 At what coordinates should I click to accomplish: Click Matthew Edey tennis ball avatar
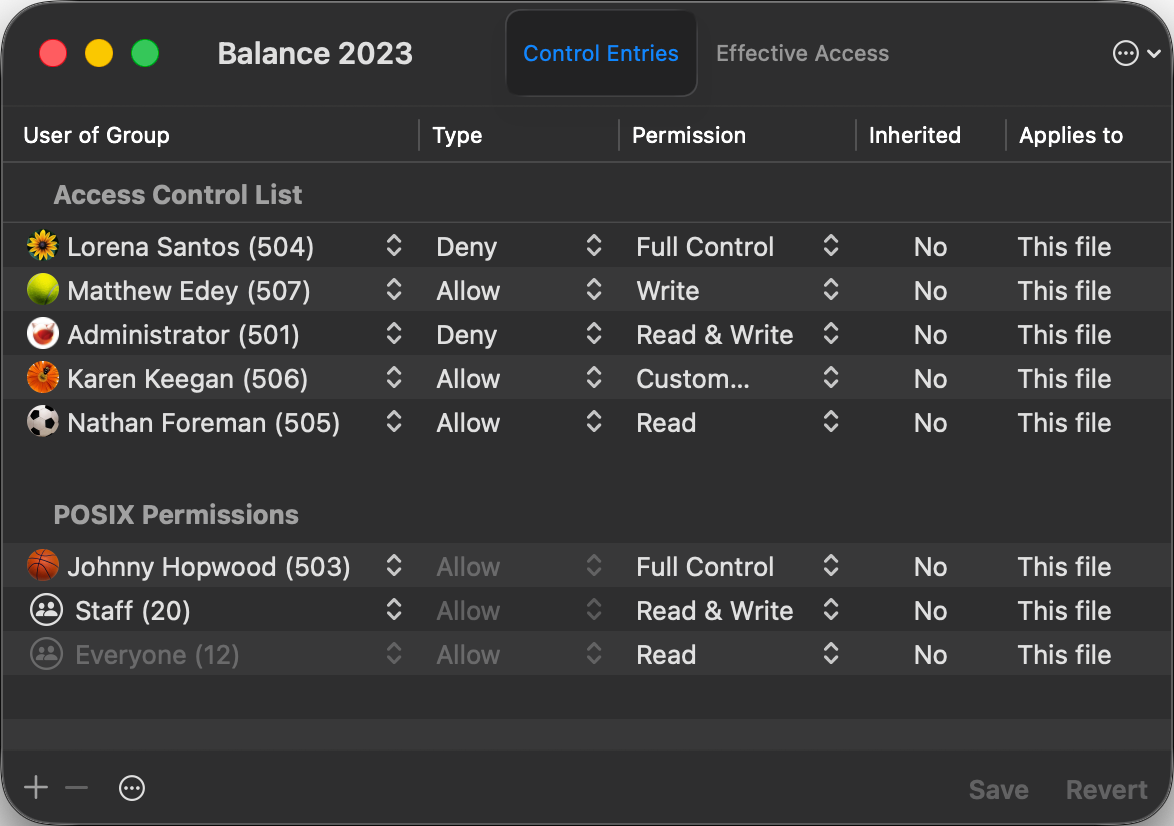43,290
